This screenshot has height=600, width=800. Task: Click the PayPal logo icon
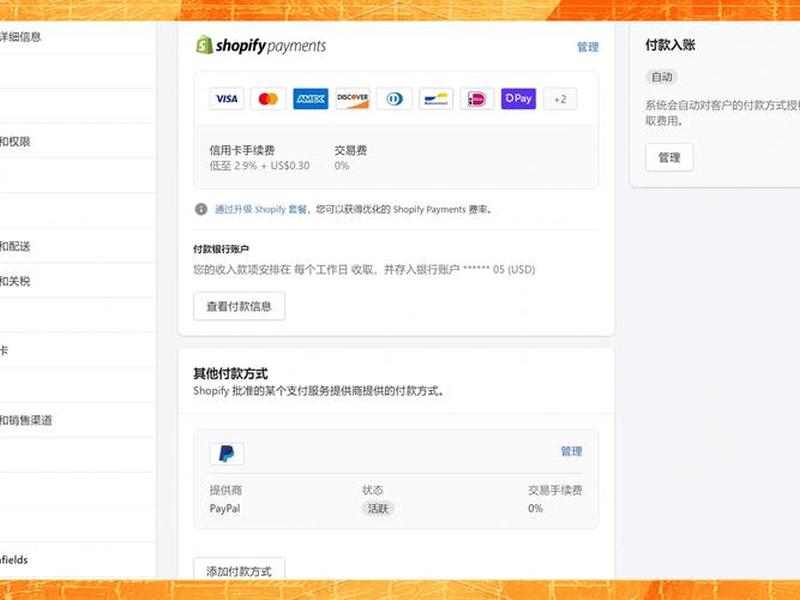[x=227, y=453]
